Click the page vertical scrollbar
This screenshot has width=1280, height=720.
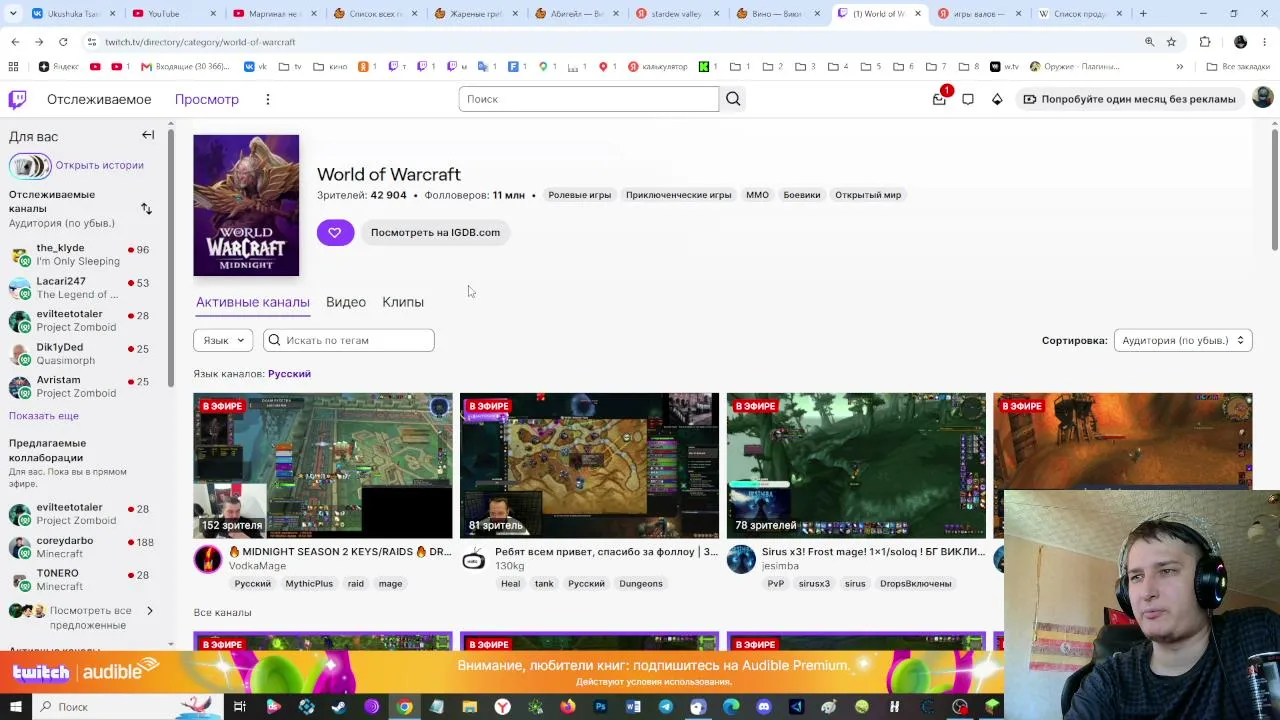[1273, 190]
